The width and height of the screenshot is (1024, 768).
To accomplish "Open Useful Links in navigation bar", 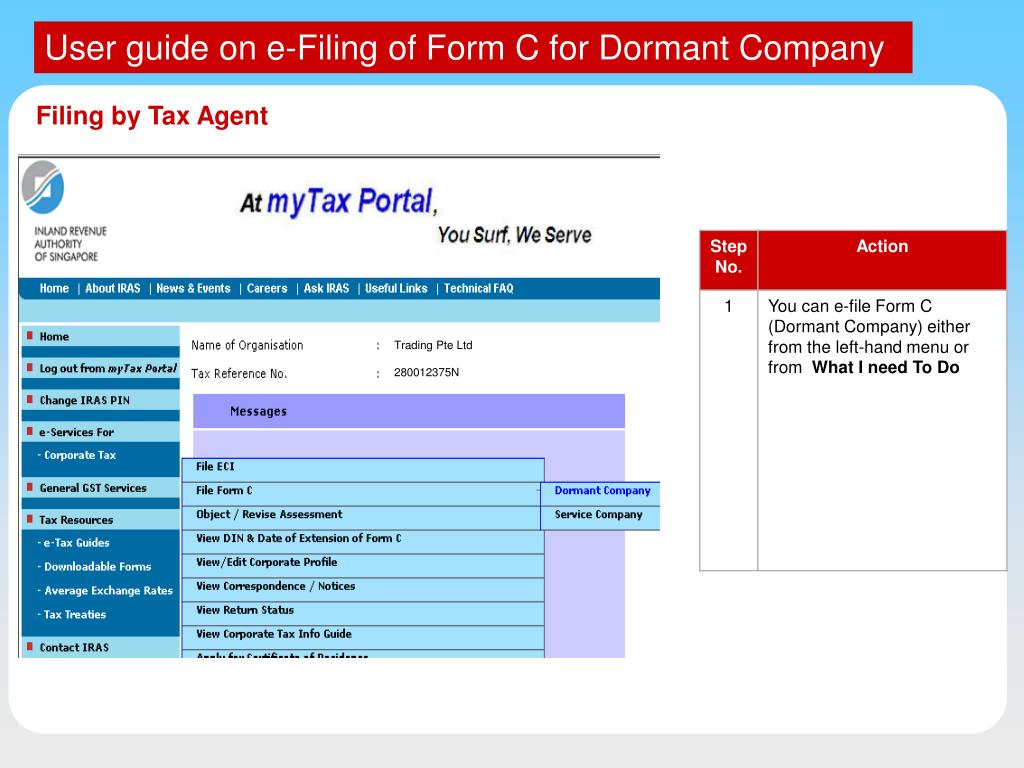I will (x=396, y=288).
